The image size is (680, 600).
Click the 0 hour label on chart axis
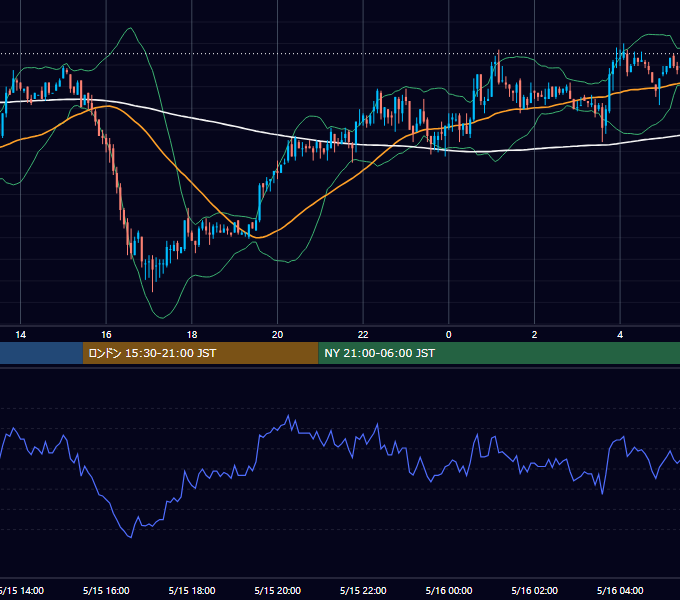[449, 335]
